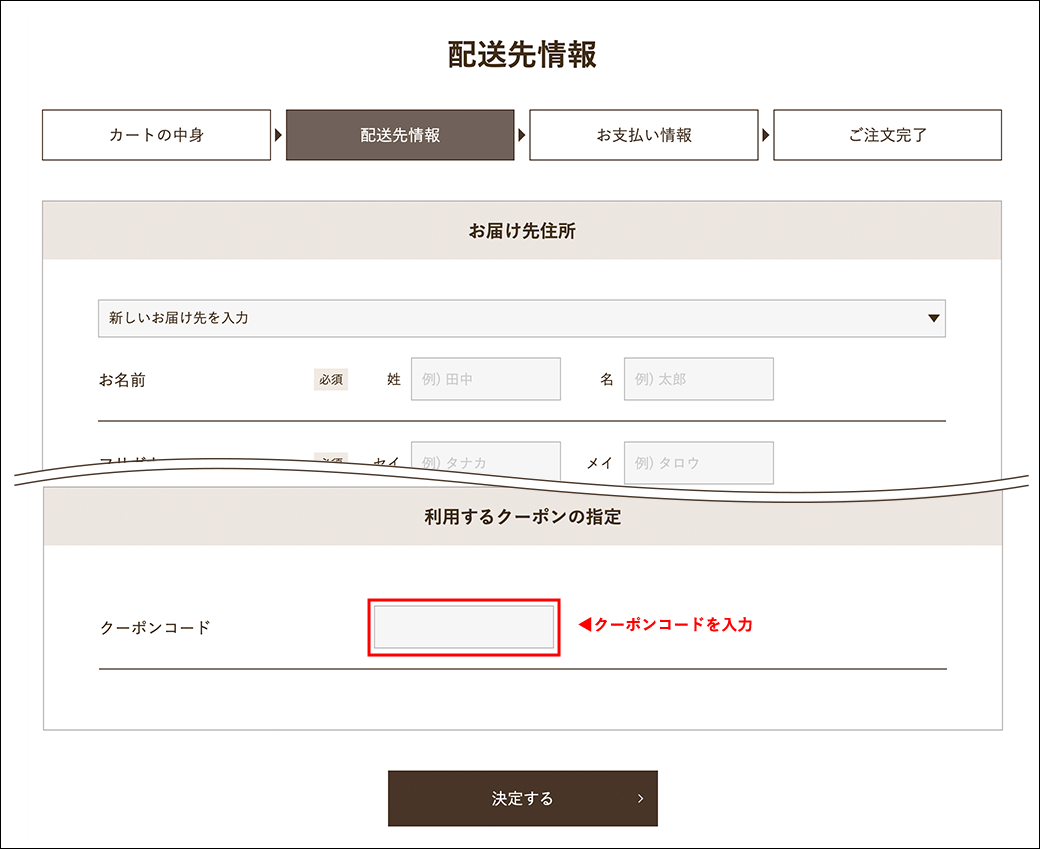
Task: Open the 新しいお届け先を入力 dropdown
Action: coord(520,317)
